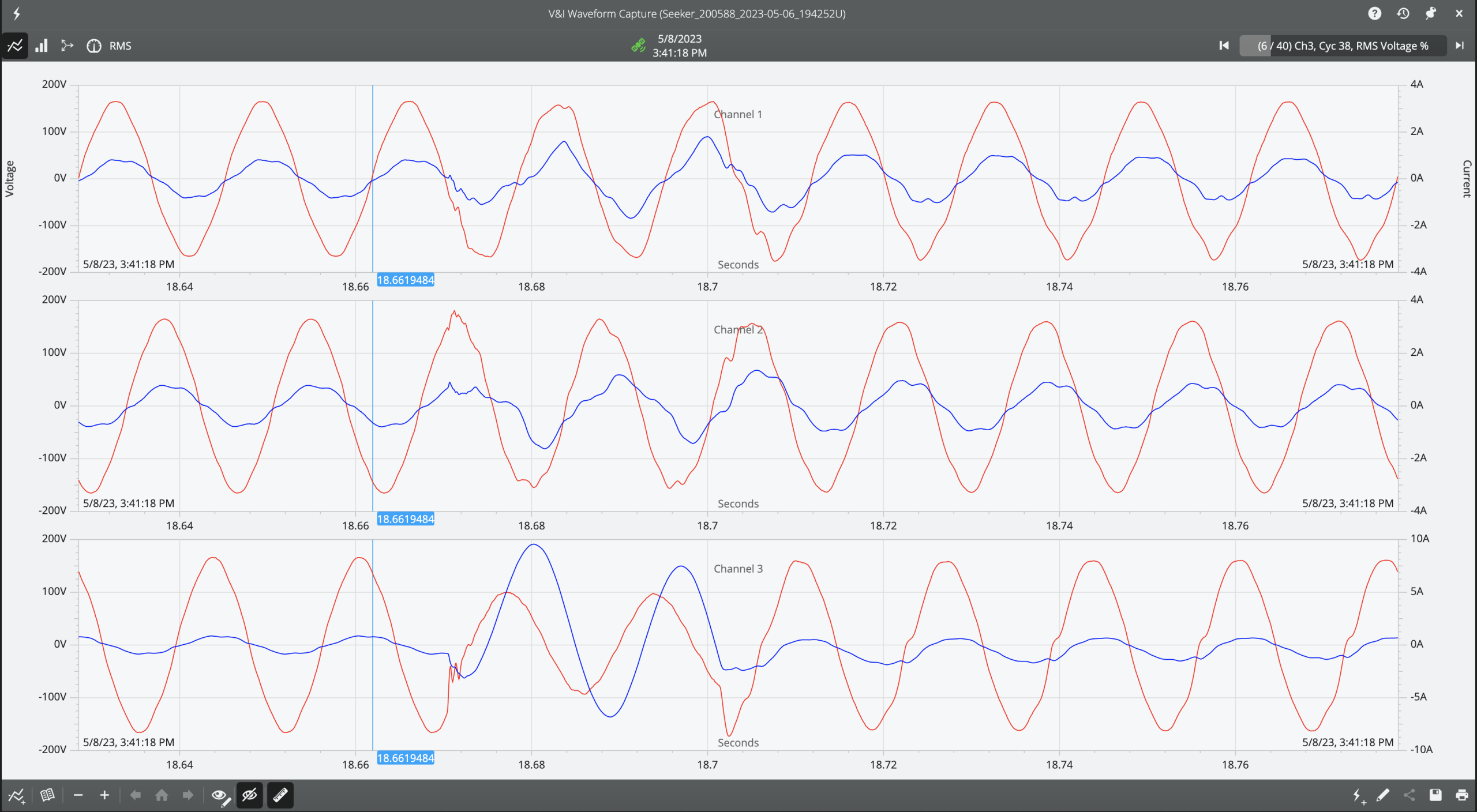The height and width of the screenshot is (812, 1477).
Task: Toggle hide-all-waveforms eye-slash button
Action: pos(250,795)
